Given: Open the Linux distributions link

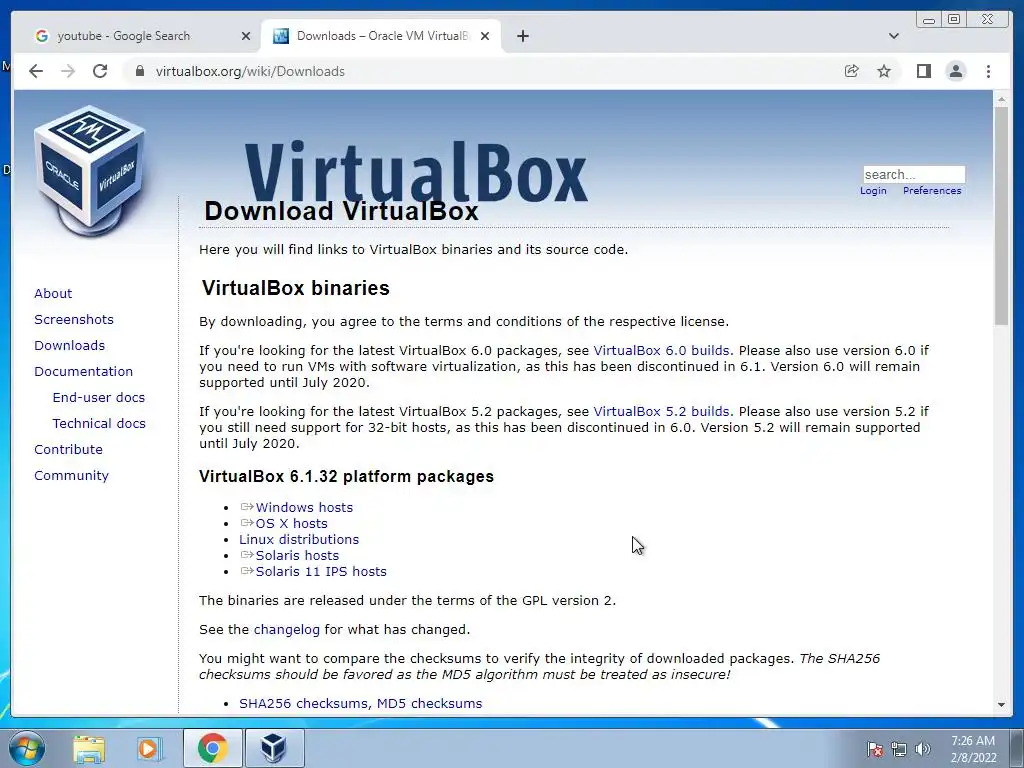Looking at the screenshot, I should pos(299,539).
